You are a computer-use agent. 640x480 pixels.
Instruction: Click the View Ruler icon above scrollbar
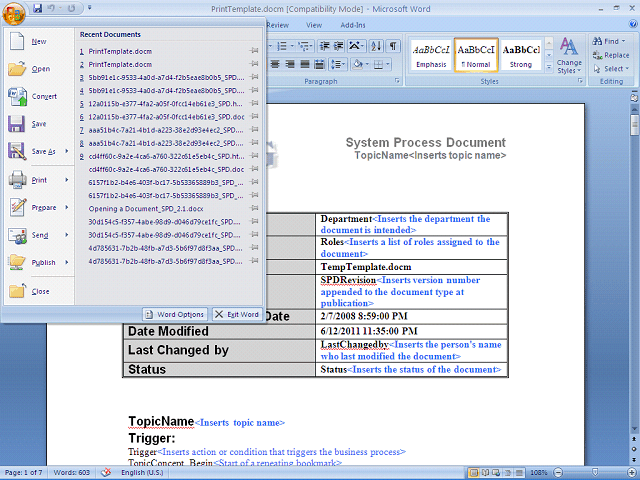(634, 98)
